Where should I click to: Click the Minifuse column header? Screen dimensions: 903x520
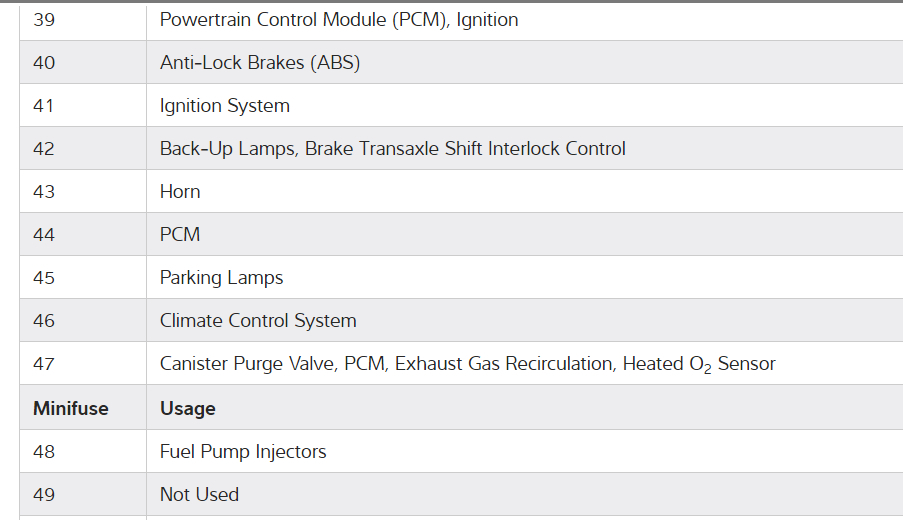pos(70,408)
